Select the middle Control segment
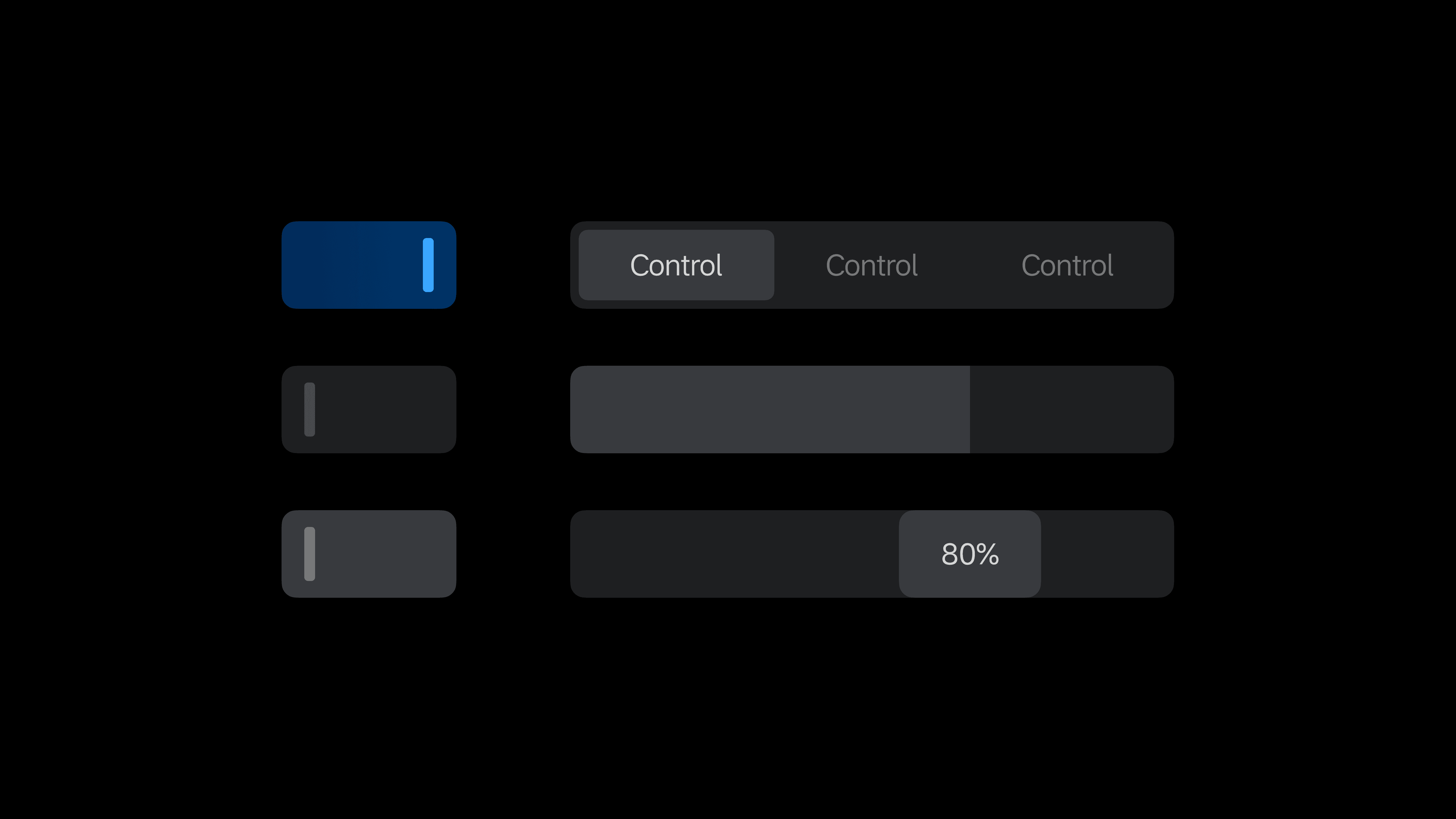The height and width of the screenshot is (819, 1456). click(x=872, y=264)
